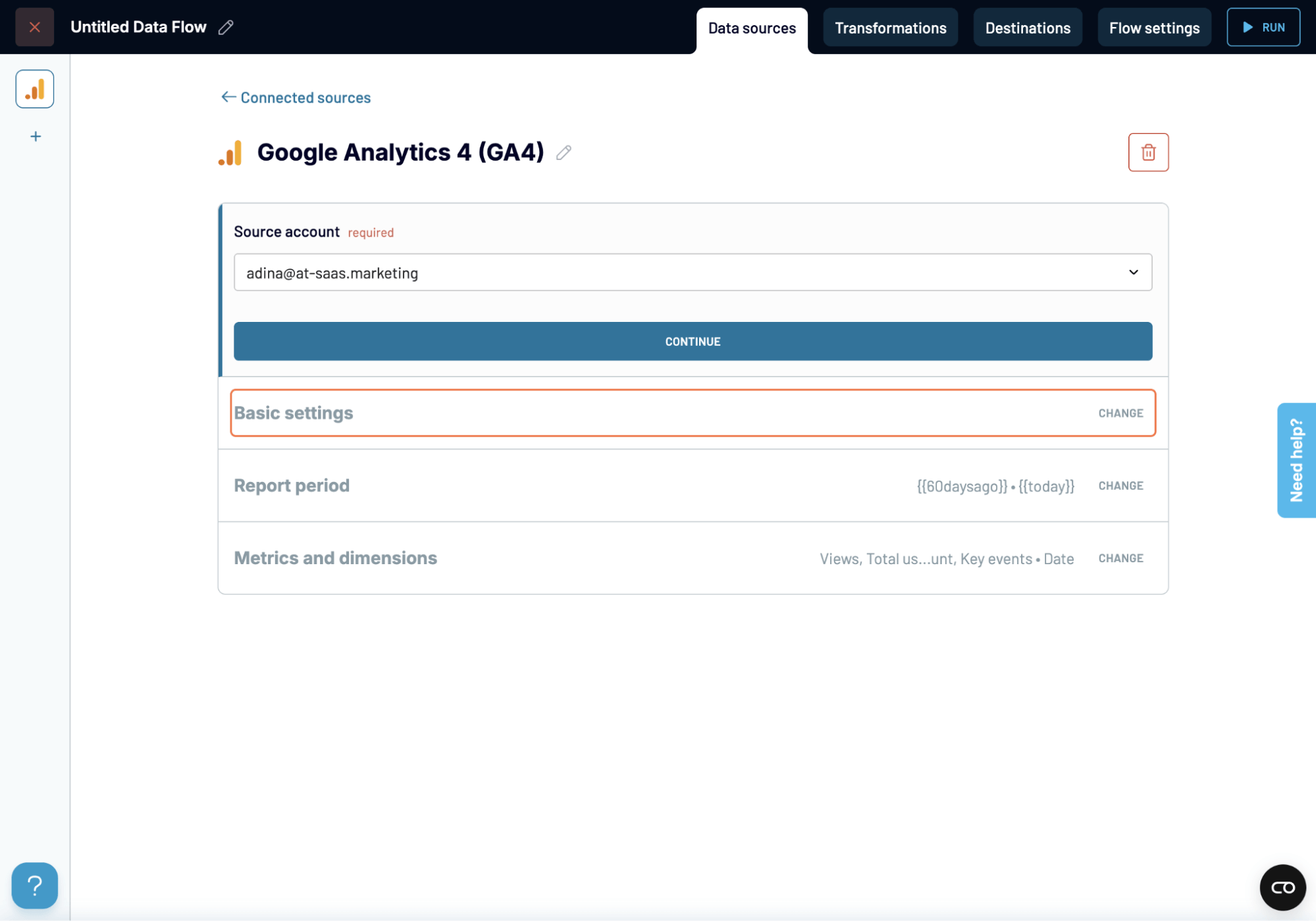Screen dimensions: 1316x921
Task: Select adina@at-saas.marketing account option
Action: [332, 272]
